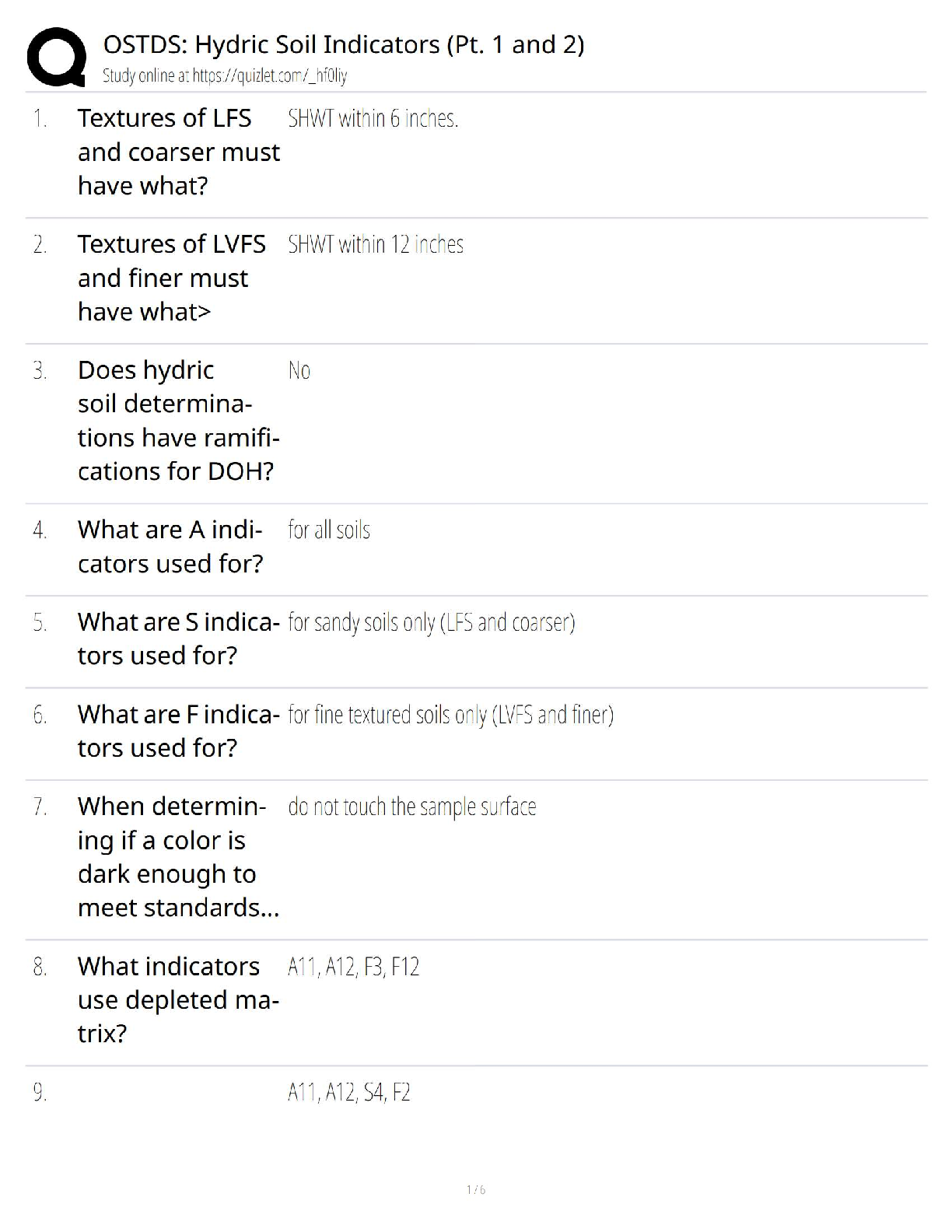The height and width of the screenshot is (1232, 952).
Task: Click the Quizlet Q logo icon
Action: click(x=56, y=57)
